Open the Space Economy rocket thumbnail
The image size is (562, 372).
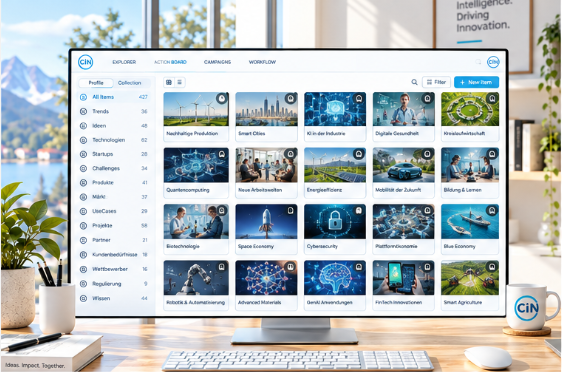coord(266,221)
